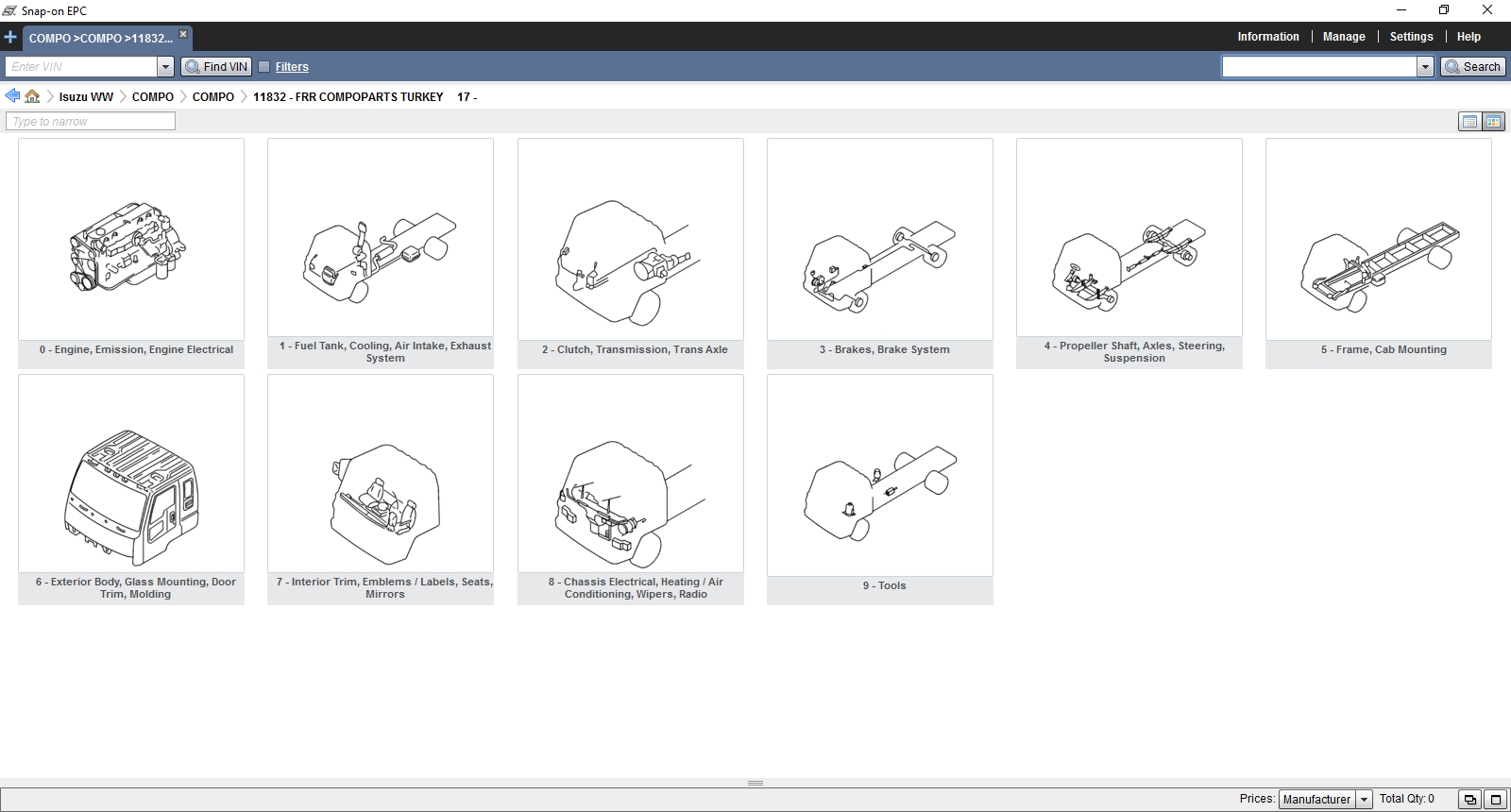This screenshot has width=1511, height=812.
Task: Click the '0 - Engine, Emission, Engine Electrical' label
Action: 136,349
